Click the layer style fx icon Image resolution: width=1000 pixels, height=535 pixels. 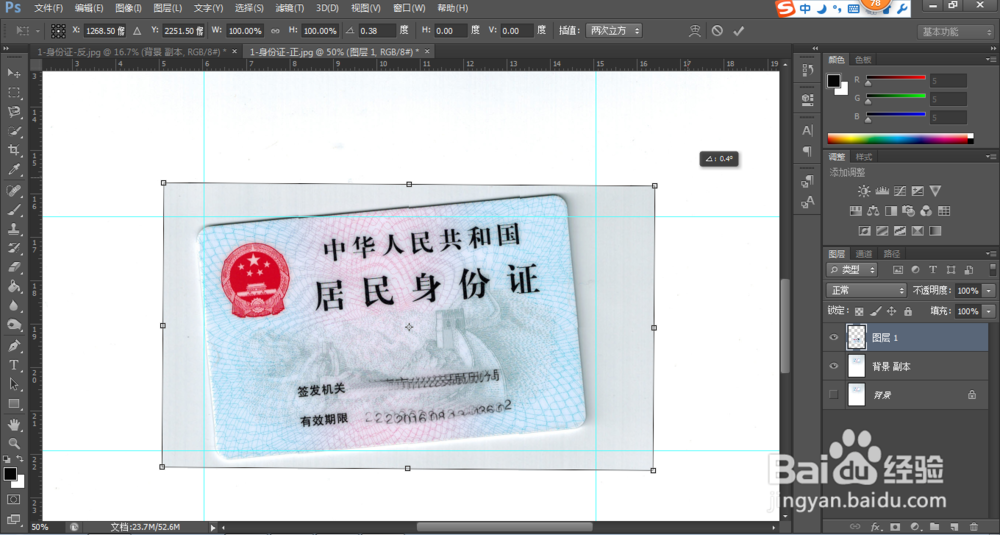876,526
